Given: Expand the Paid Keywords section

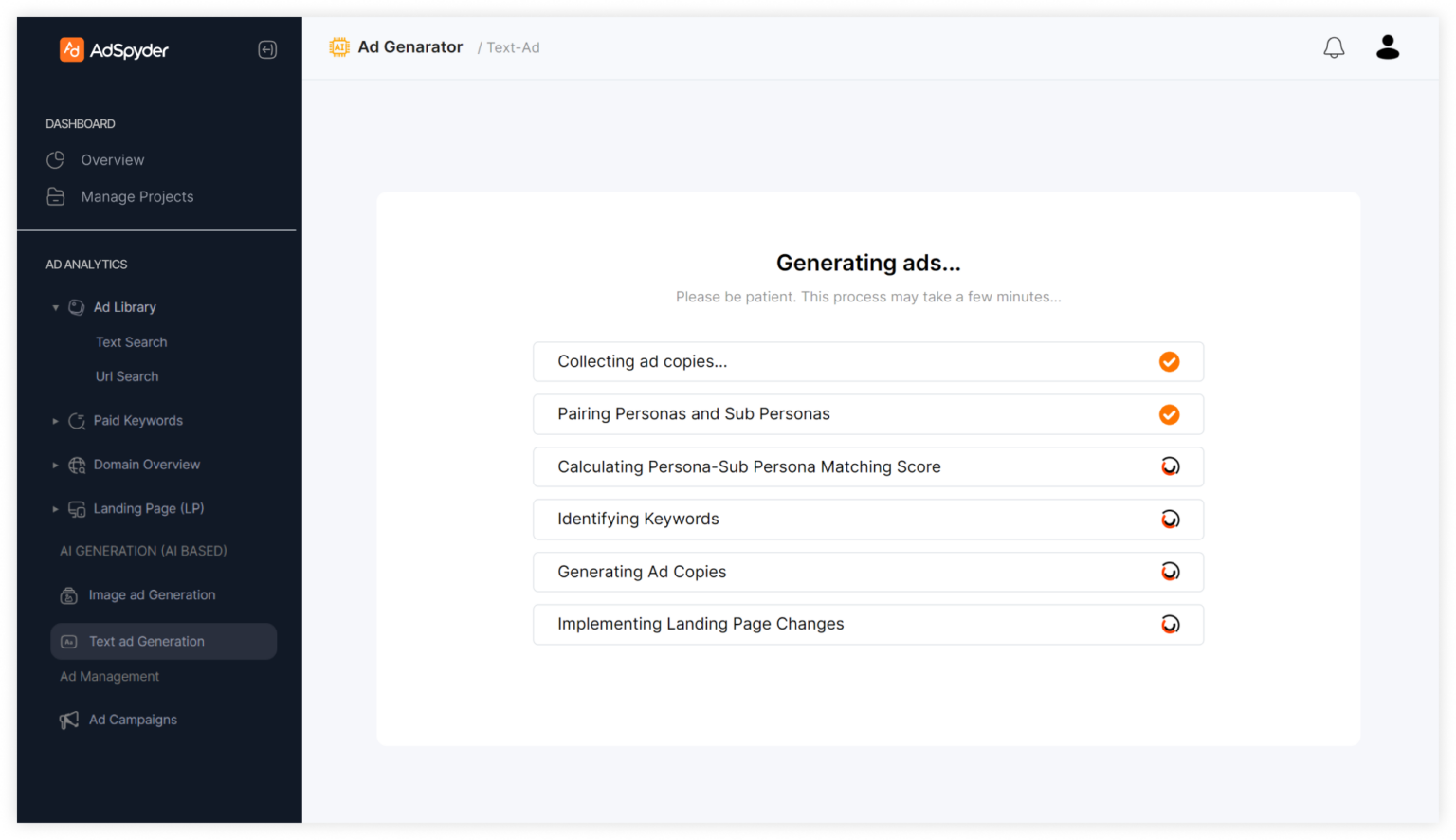Looking at the screenshot, I should click(x=55, y=421).
